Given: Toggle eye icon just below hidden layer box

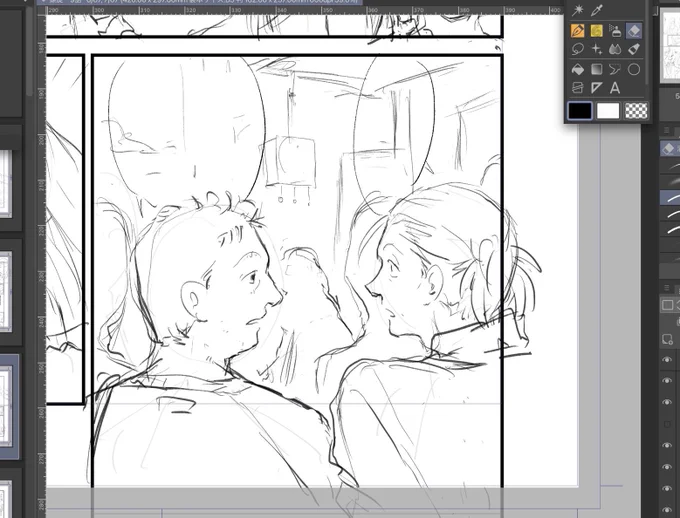Looking at the screenshot, I should [x=667, y=446].
